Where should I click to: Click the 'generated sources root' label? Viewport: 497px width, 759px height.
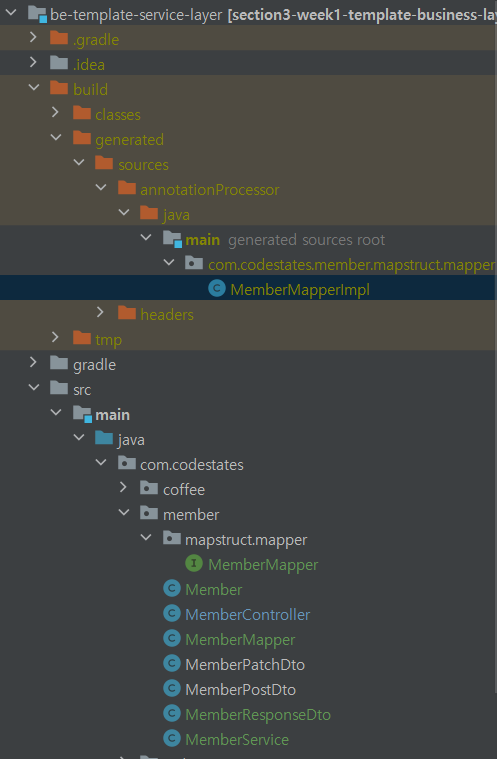(x=306, y=240)
